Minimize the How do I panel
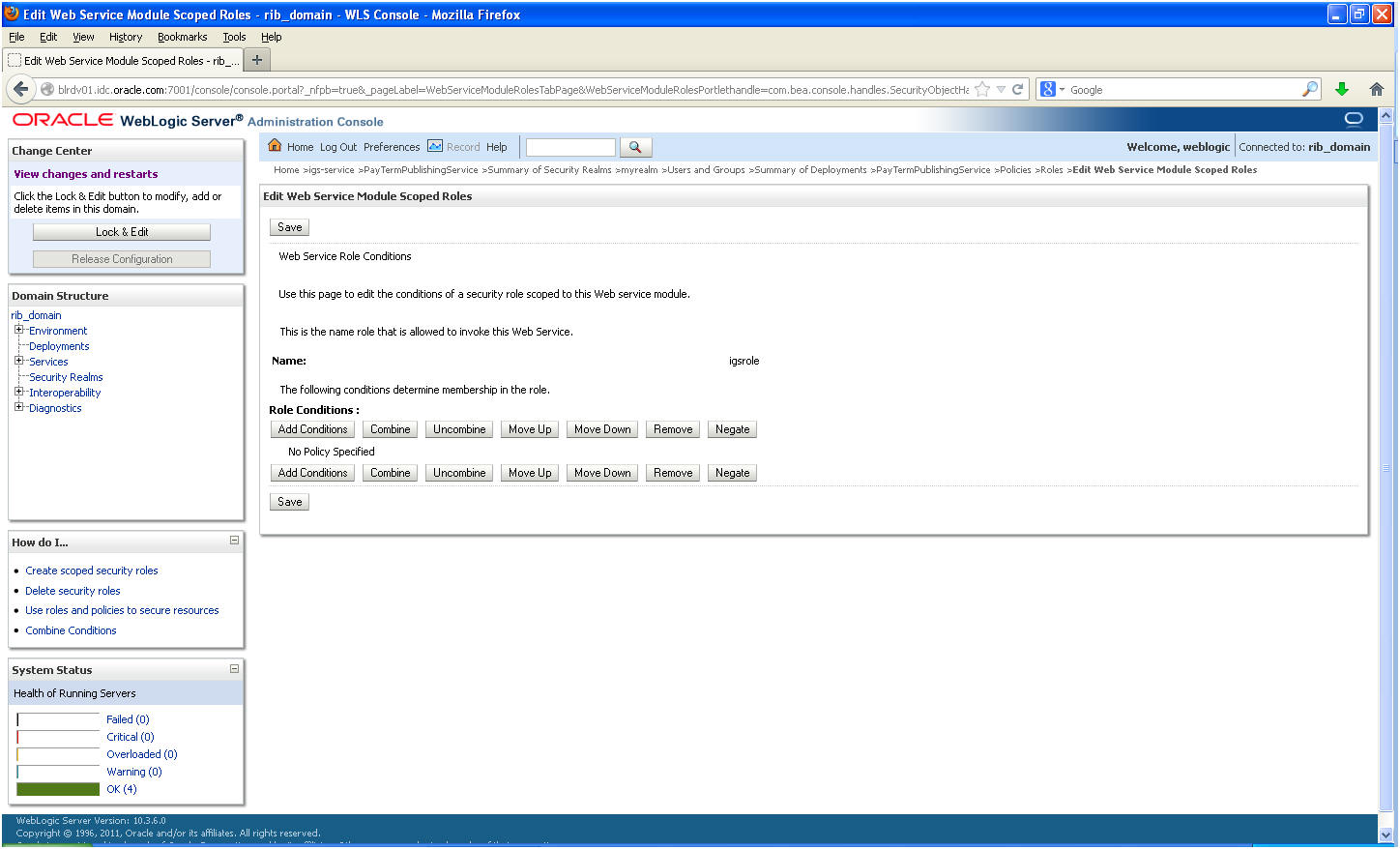 coord(234,541)
